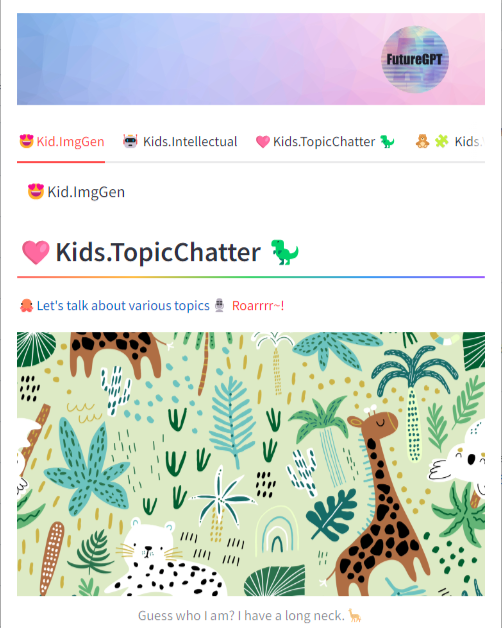Click the green dinosaur in the tab bar
Viewport: 502px width, 628px height.
[x=387, y=141]
